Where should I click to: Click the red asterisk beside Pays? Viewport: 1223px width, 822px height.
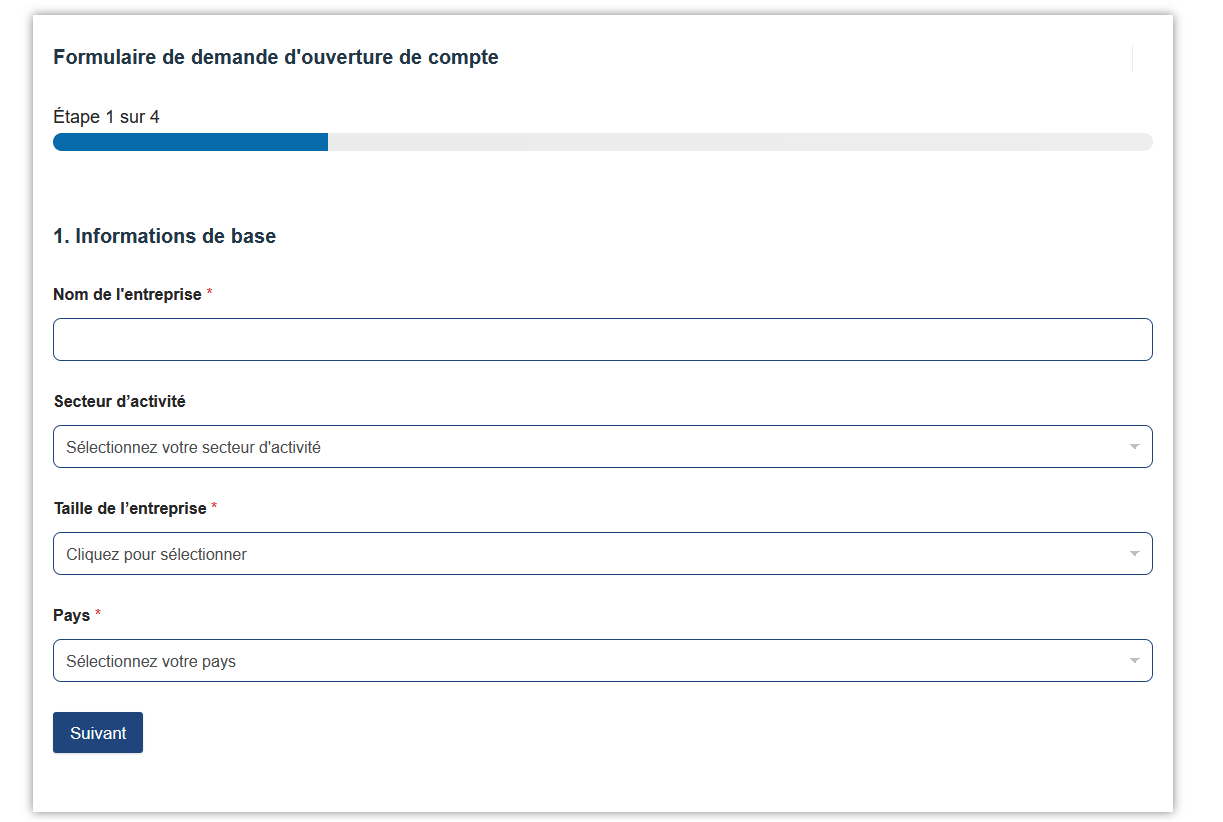point(98,614)
